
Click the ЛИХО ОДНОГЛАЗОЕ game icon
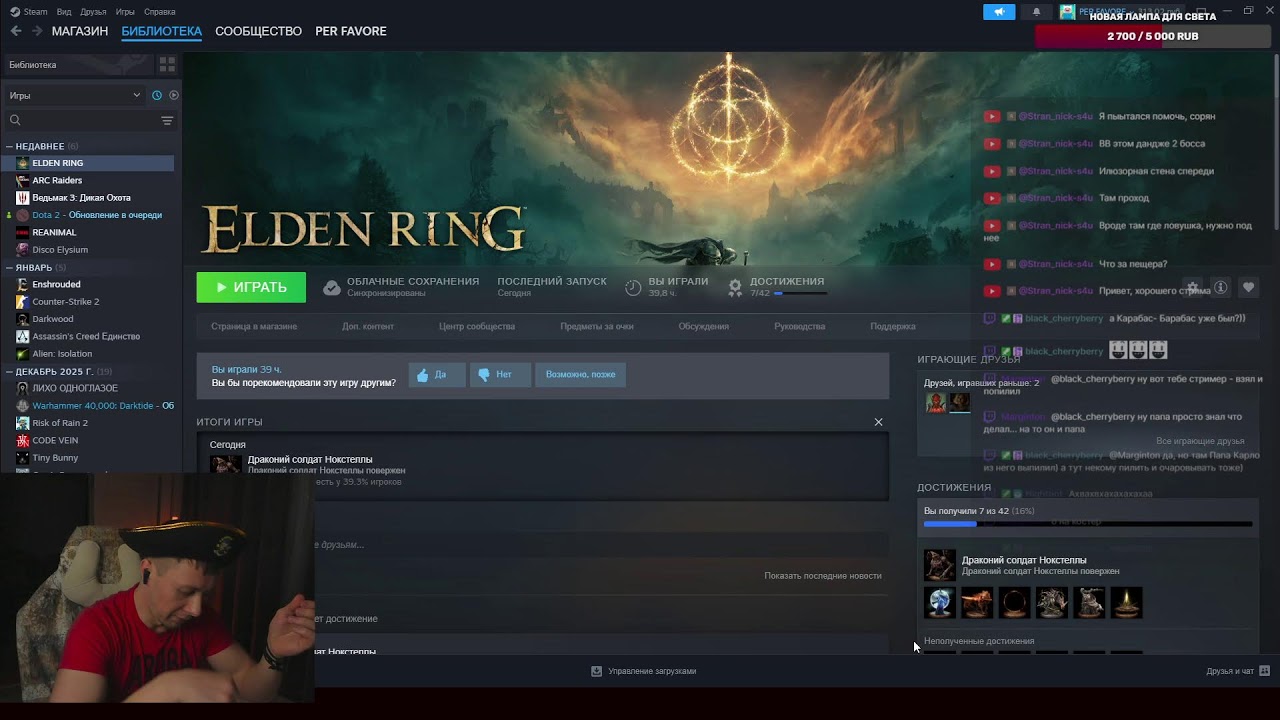point(23,388)
